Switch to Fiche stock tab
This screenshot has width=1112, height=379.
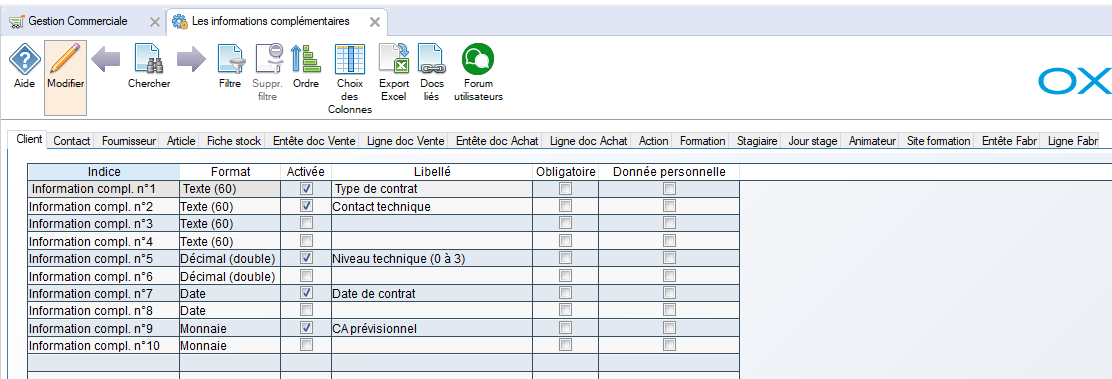[234, 141]
